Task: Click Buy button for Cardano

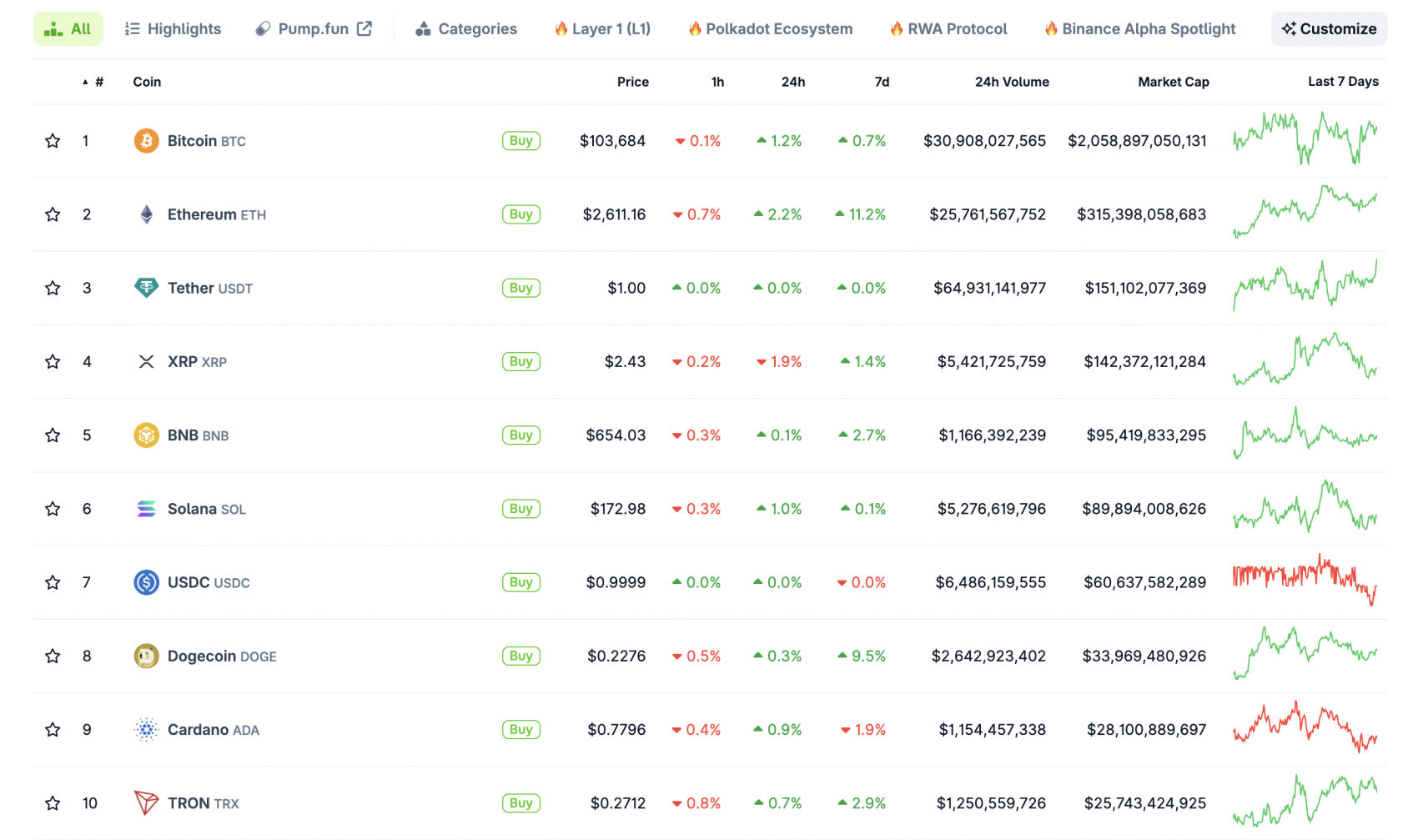Action: pos(521,729)
